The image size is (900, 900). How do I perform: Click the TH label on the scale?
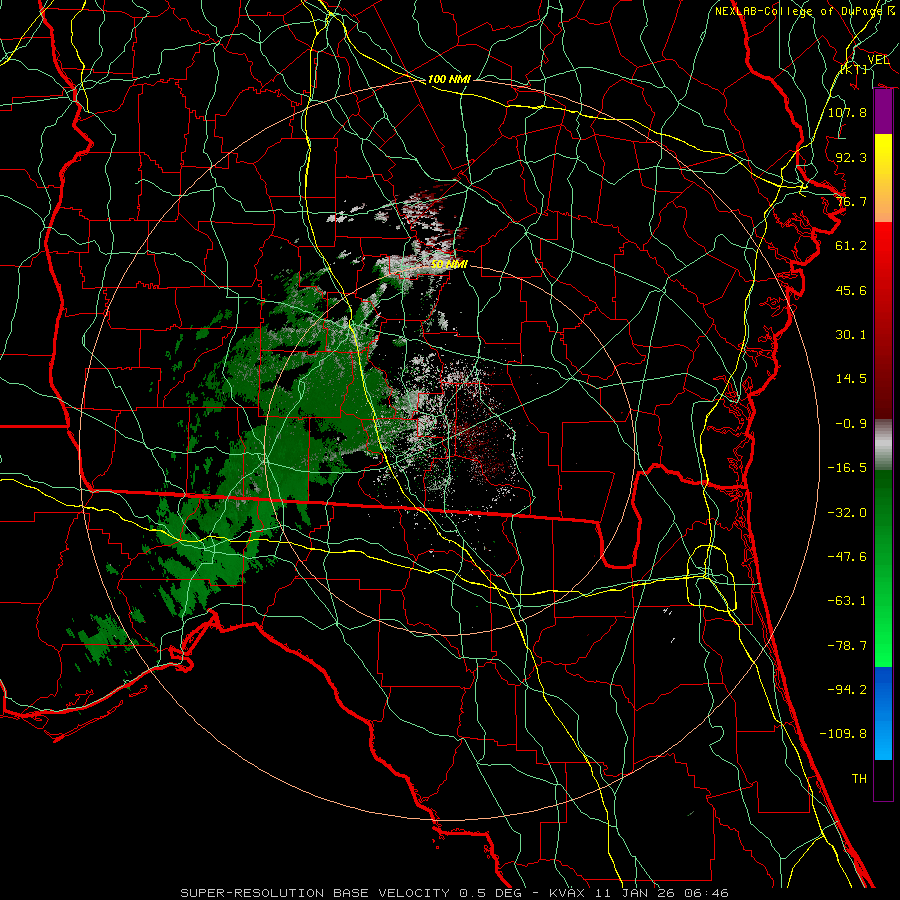[x=859, y=779]
